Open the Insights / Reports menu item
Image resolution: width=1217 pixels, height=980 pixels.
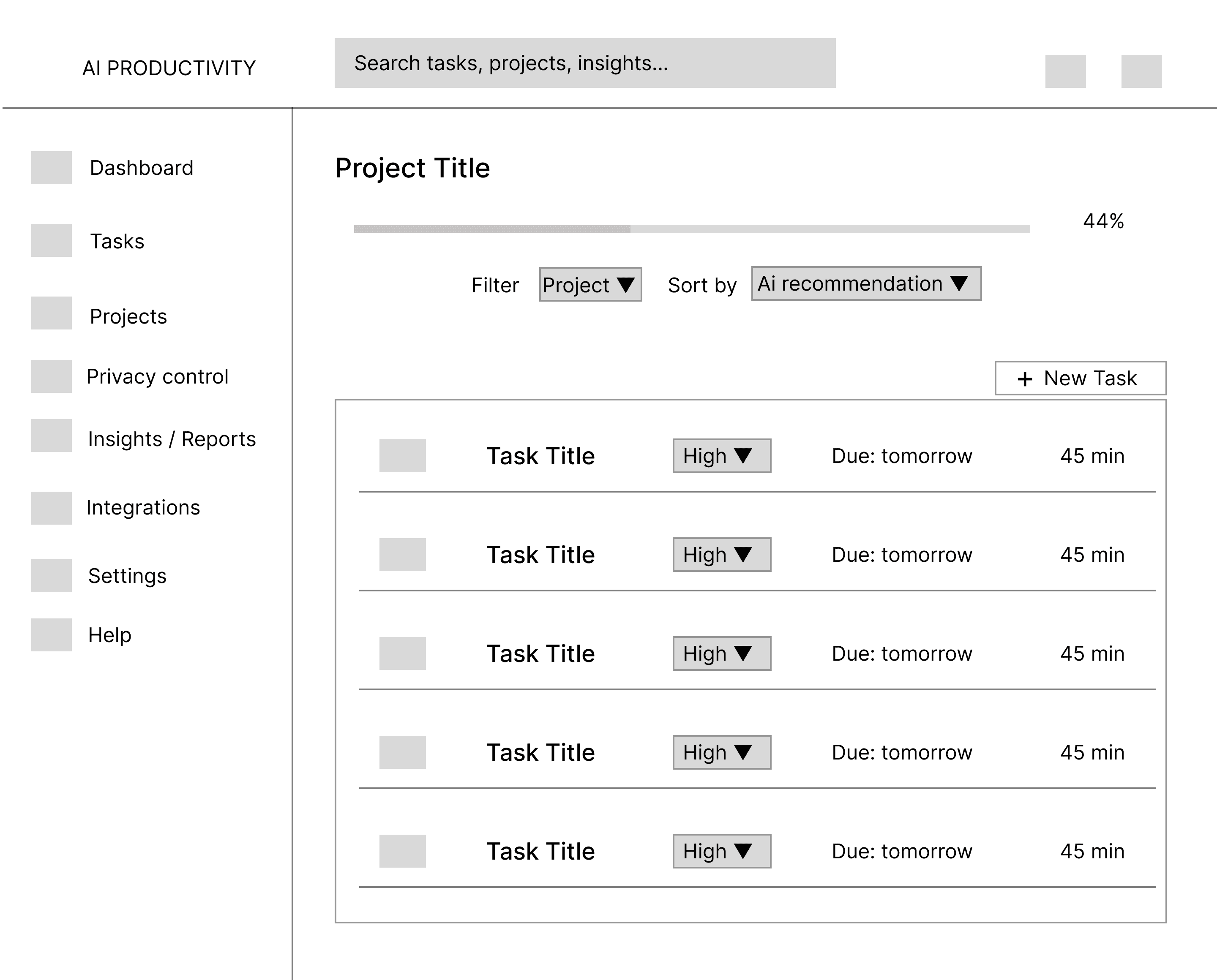tap(172, 439)
